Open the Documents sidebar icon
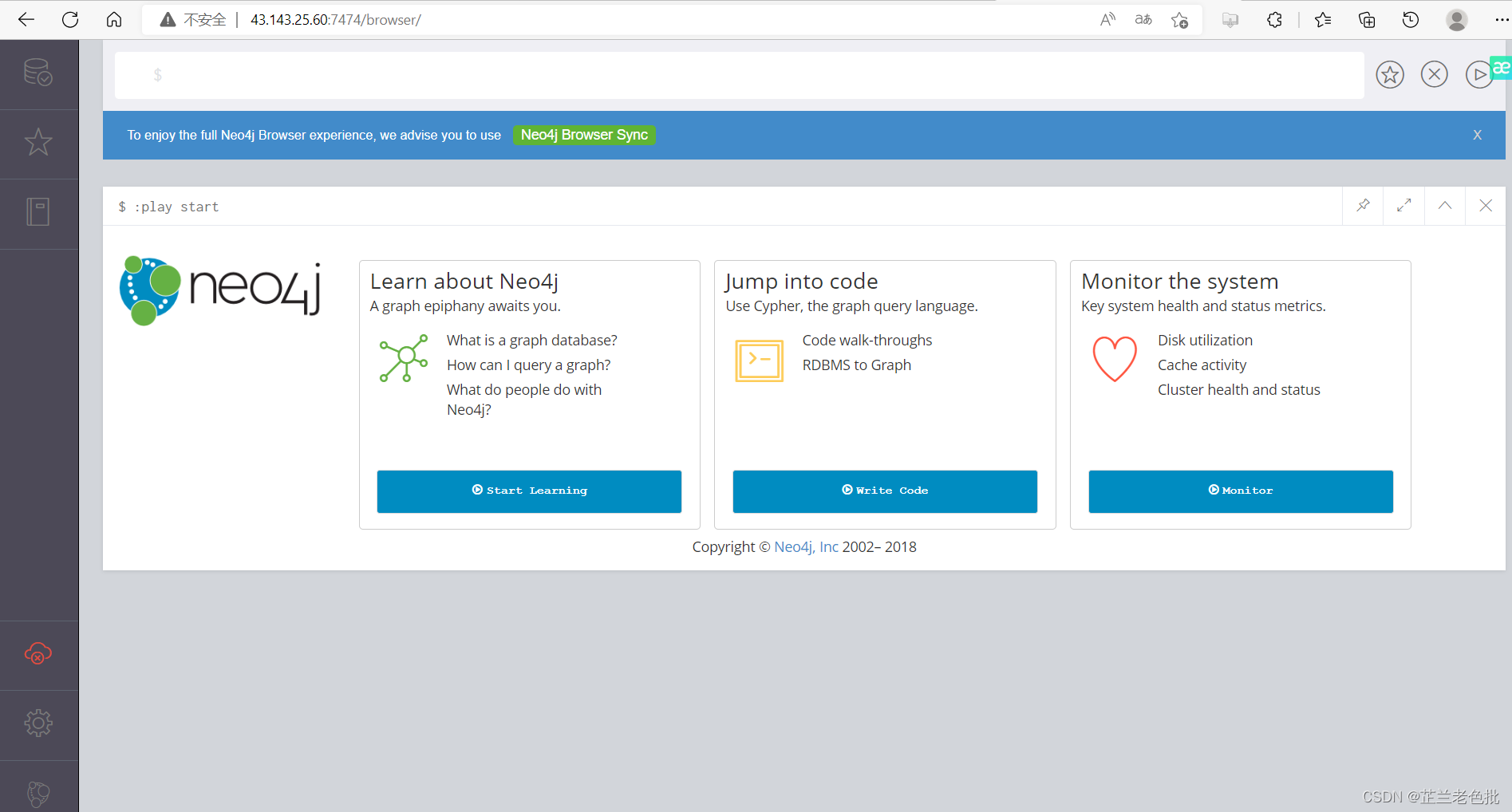Viewport: 1512px width, 812px height. click(38, 212)
